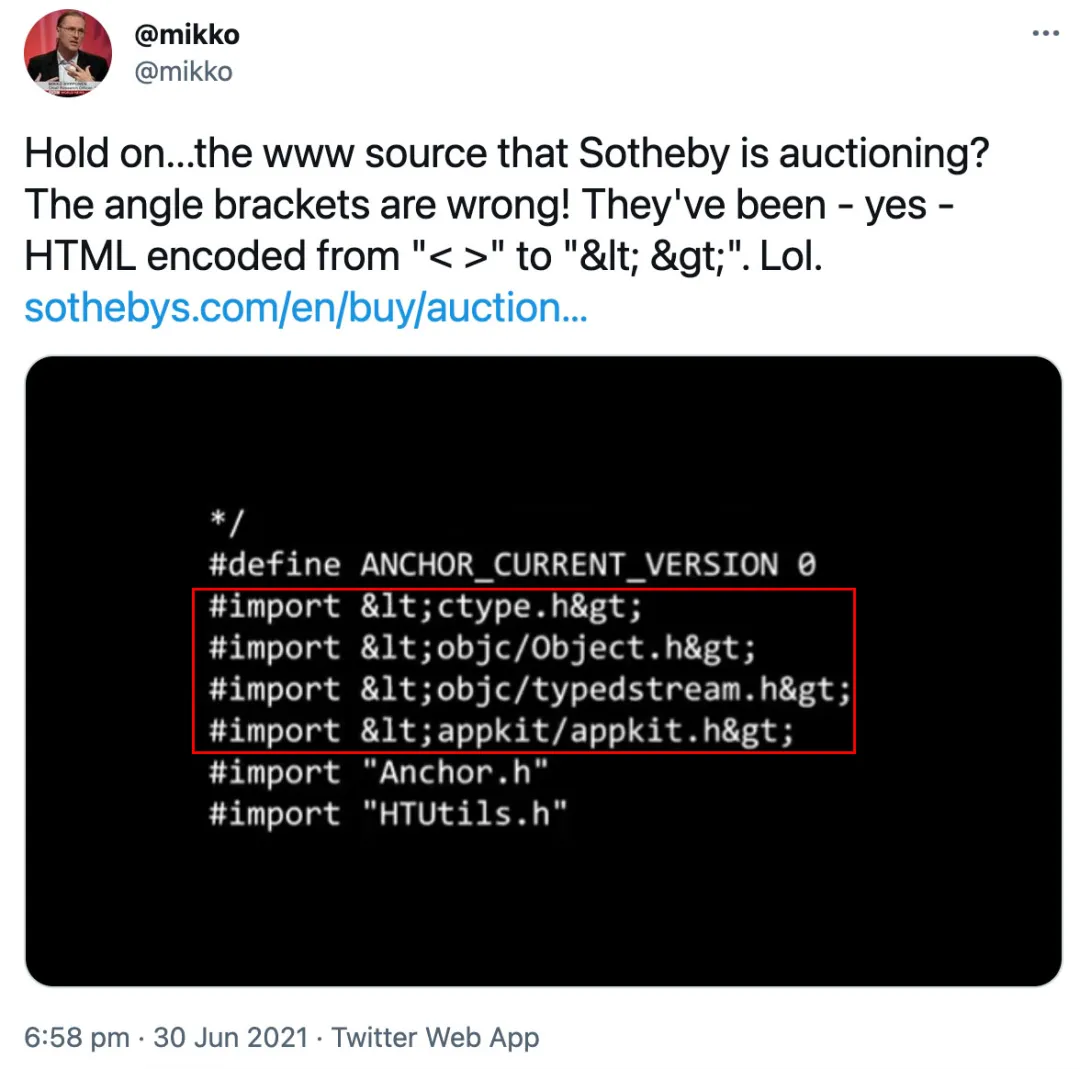Click the appkit/appkit.h import line
1080x1069 pixels.
click(500, 730)
